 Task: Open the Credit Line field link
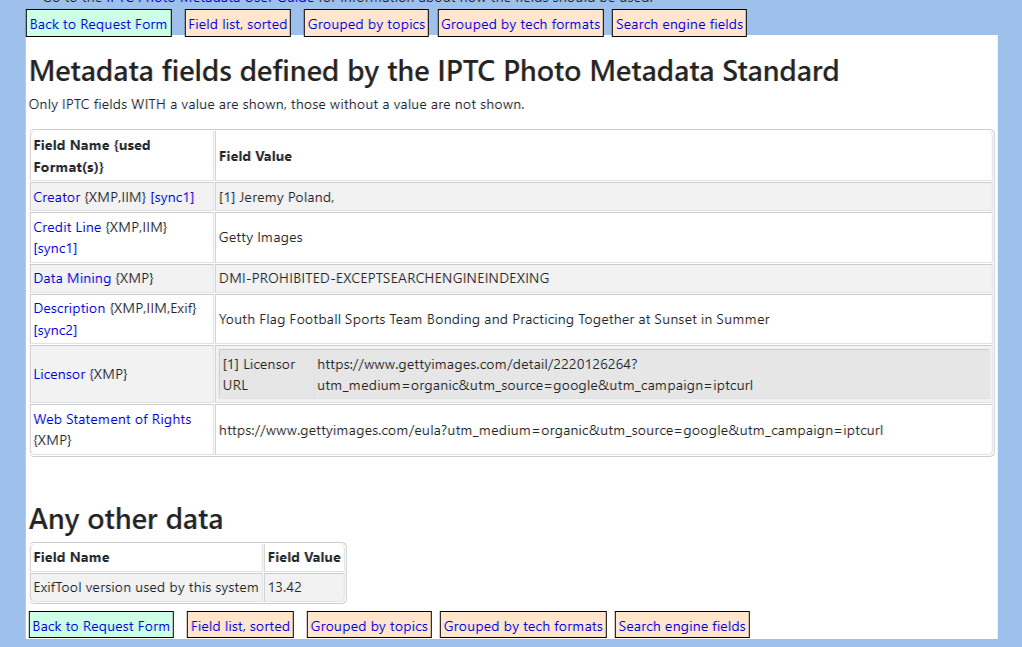point(65,227)
